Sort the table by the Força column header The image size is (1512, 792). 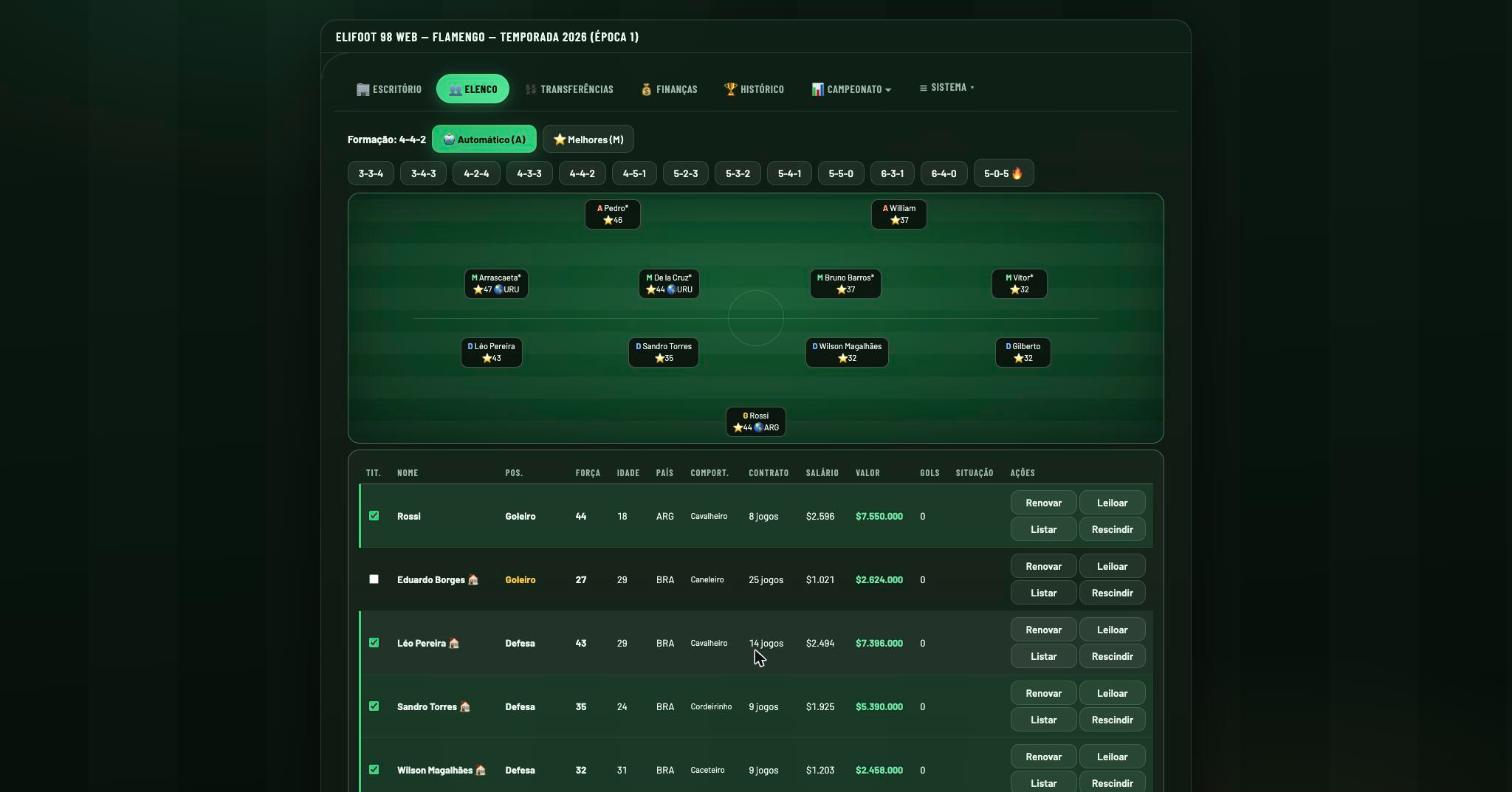click(588, 473)
